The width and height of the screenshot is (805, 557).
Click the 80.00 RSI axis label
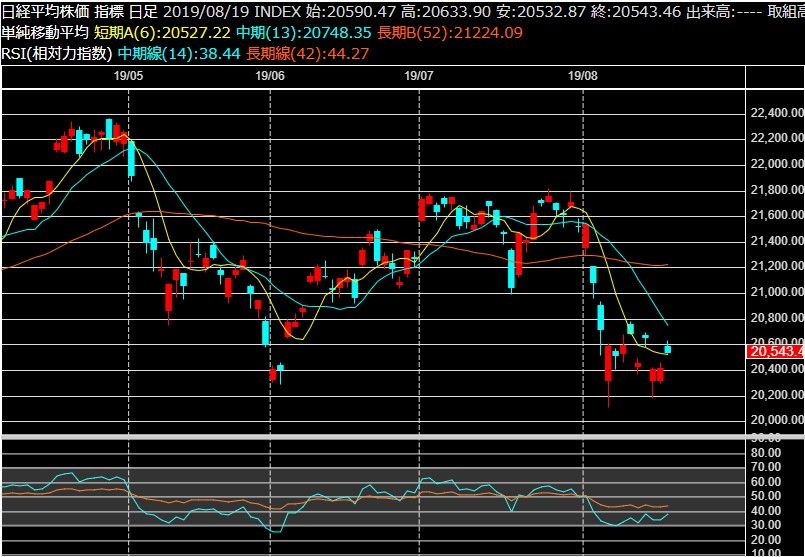pos(765,453)
